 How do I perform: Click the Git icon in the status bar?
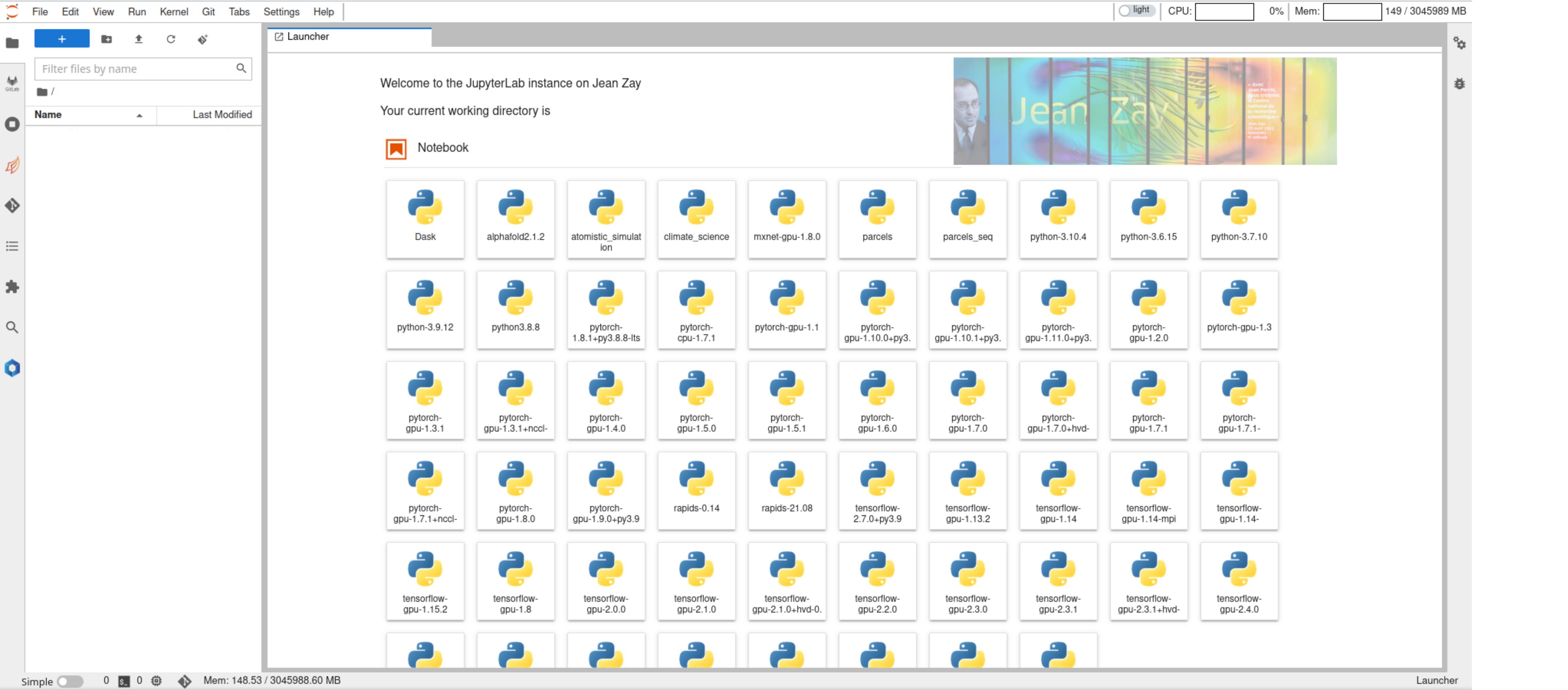pyautogui.click(x=185, y=681)
